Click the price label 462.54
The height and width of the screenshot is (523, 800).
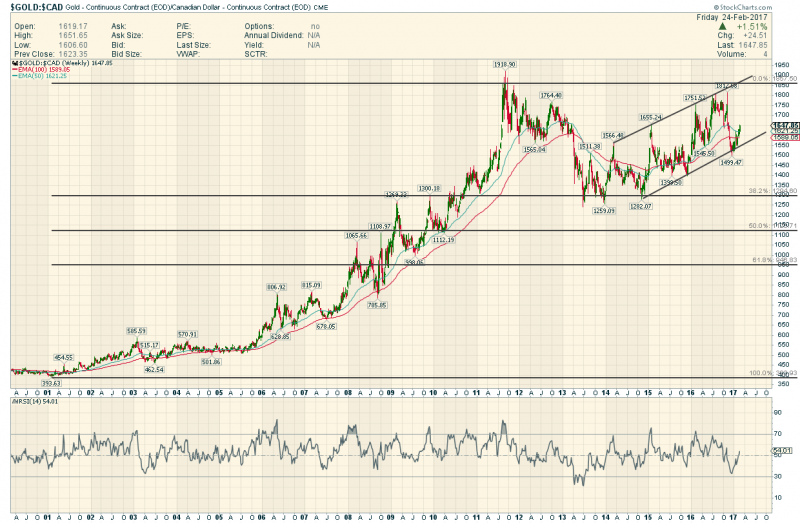pos(154,369)
